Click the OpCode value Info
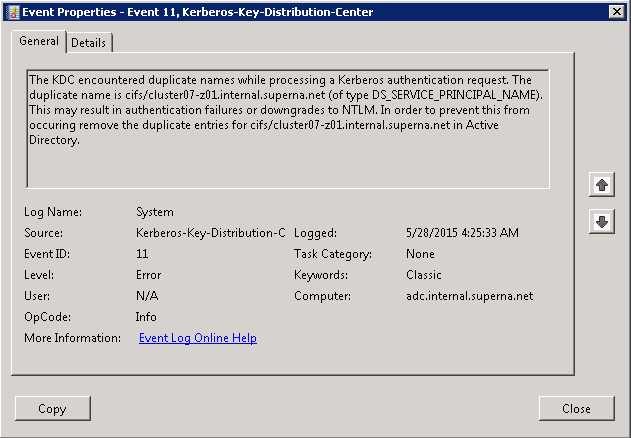This screenshot has width=631, height=438. (146, 317)
